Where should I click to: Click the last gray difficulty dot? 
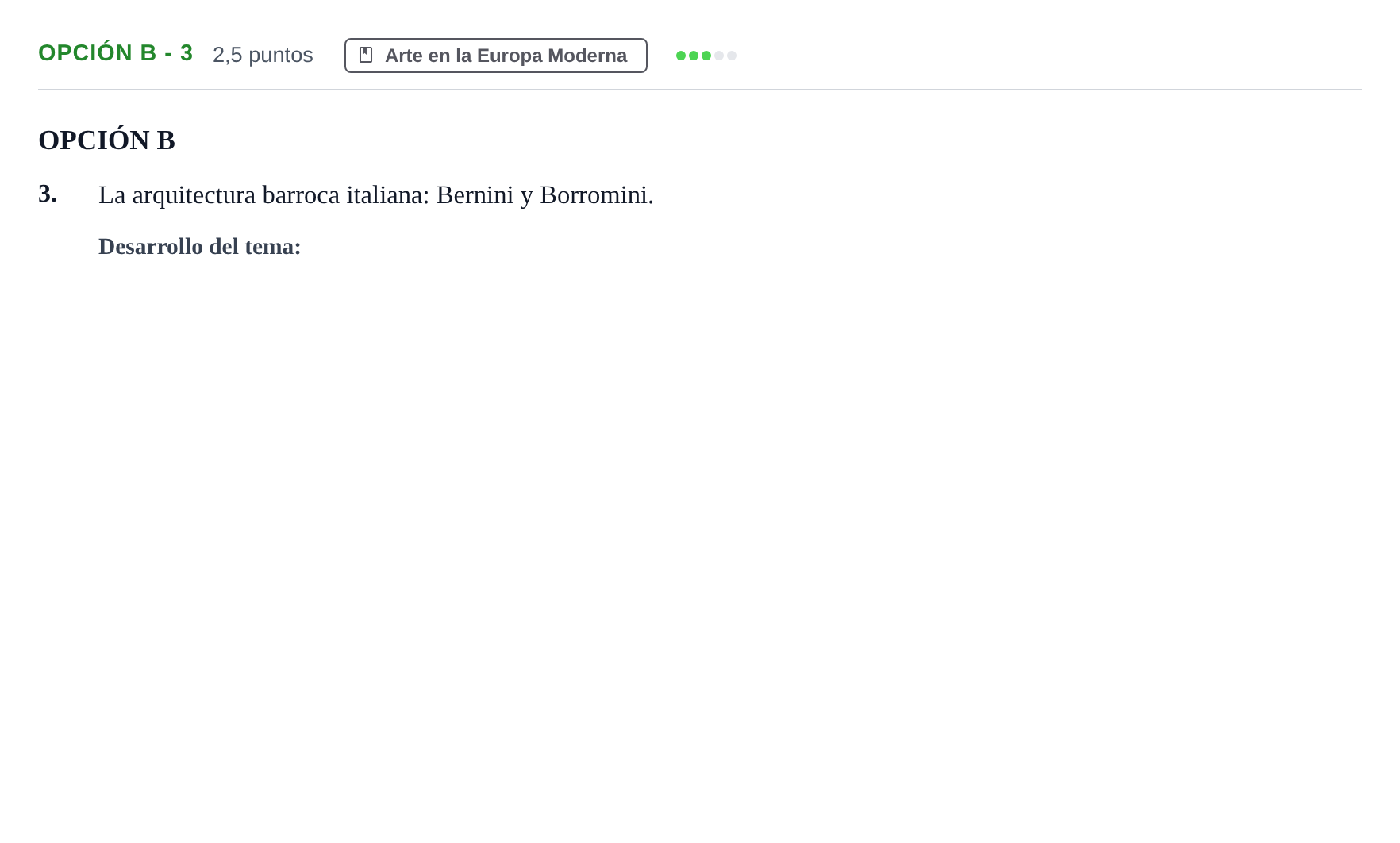tap(732, 56)
